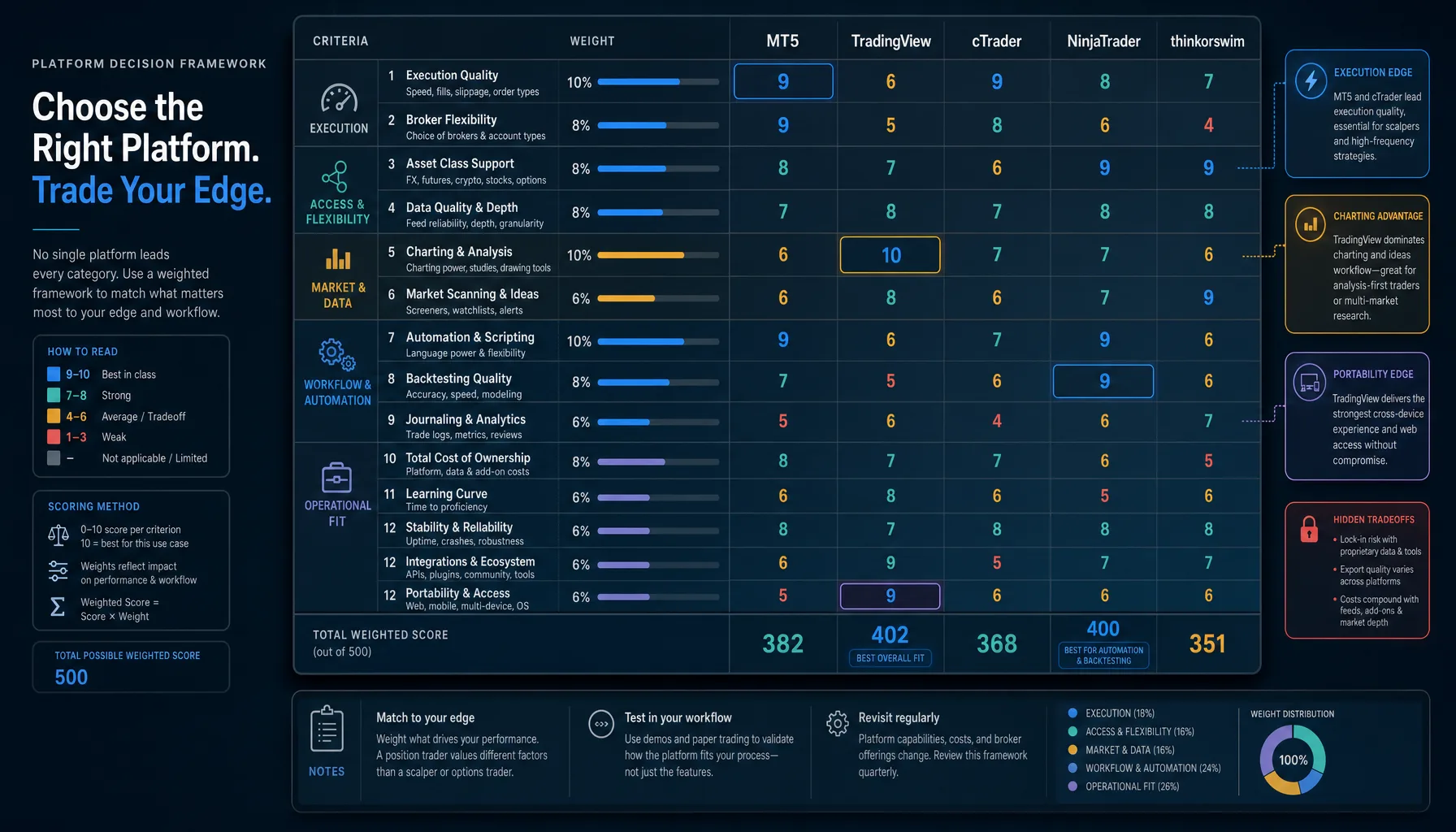
Task: Click the Match to your edge heading
Action: coord(425,717)
